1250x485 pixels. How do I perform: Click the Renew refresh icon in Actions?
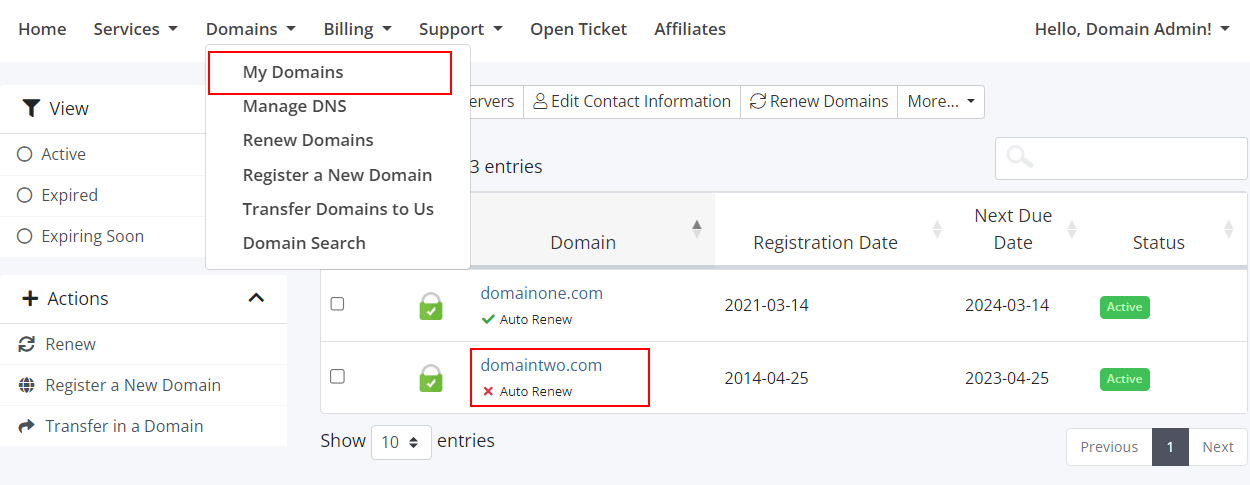pyautogui.click(x=27, y=344)
